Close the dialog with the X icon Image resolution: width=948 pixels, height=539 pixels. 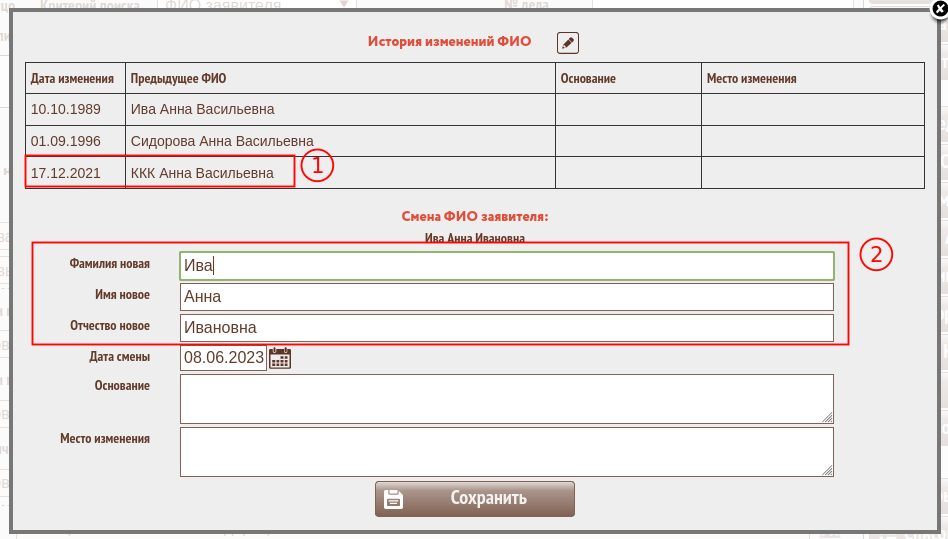click(x=938, y=7)
